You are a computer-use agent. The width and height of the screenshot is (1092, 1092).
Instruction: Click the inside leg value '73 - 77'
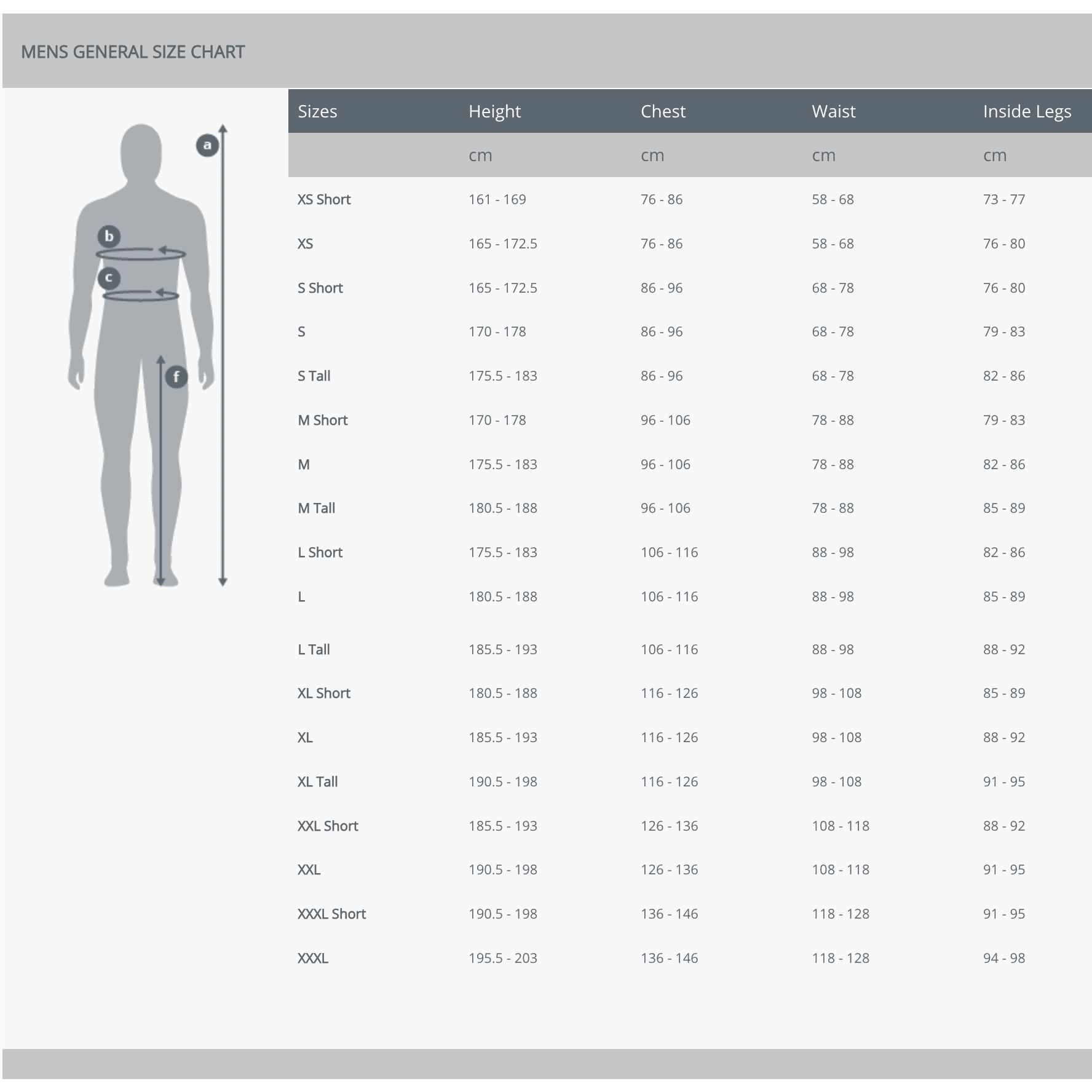[x=1003, y=199]
